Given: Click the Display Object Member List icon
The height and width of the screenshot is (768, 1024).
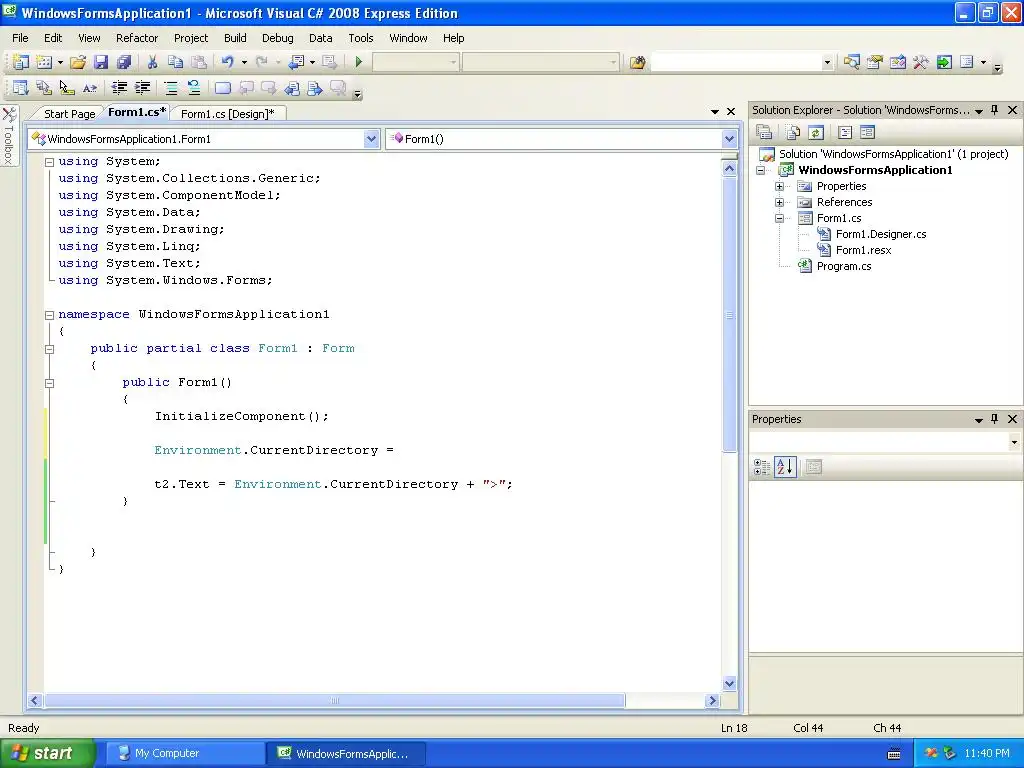Looking at the screenshot, I should click(x=21, y=88).
